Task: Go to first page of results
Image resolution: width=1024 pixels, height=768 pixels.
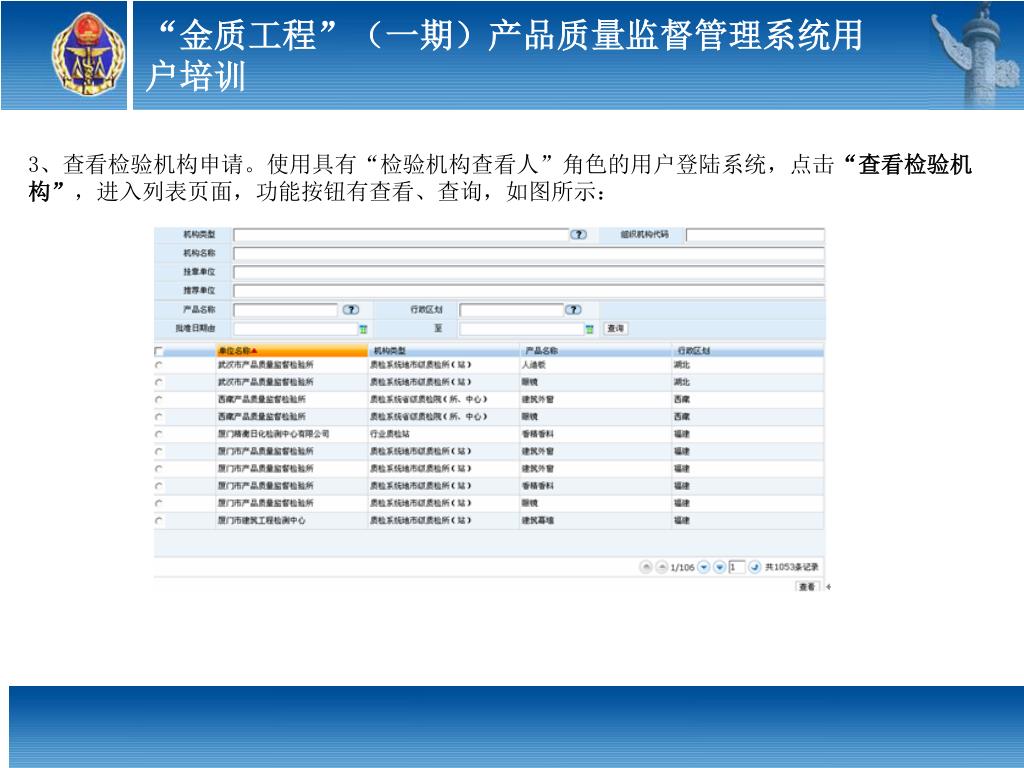Action: click(x=646, y=567)
